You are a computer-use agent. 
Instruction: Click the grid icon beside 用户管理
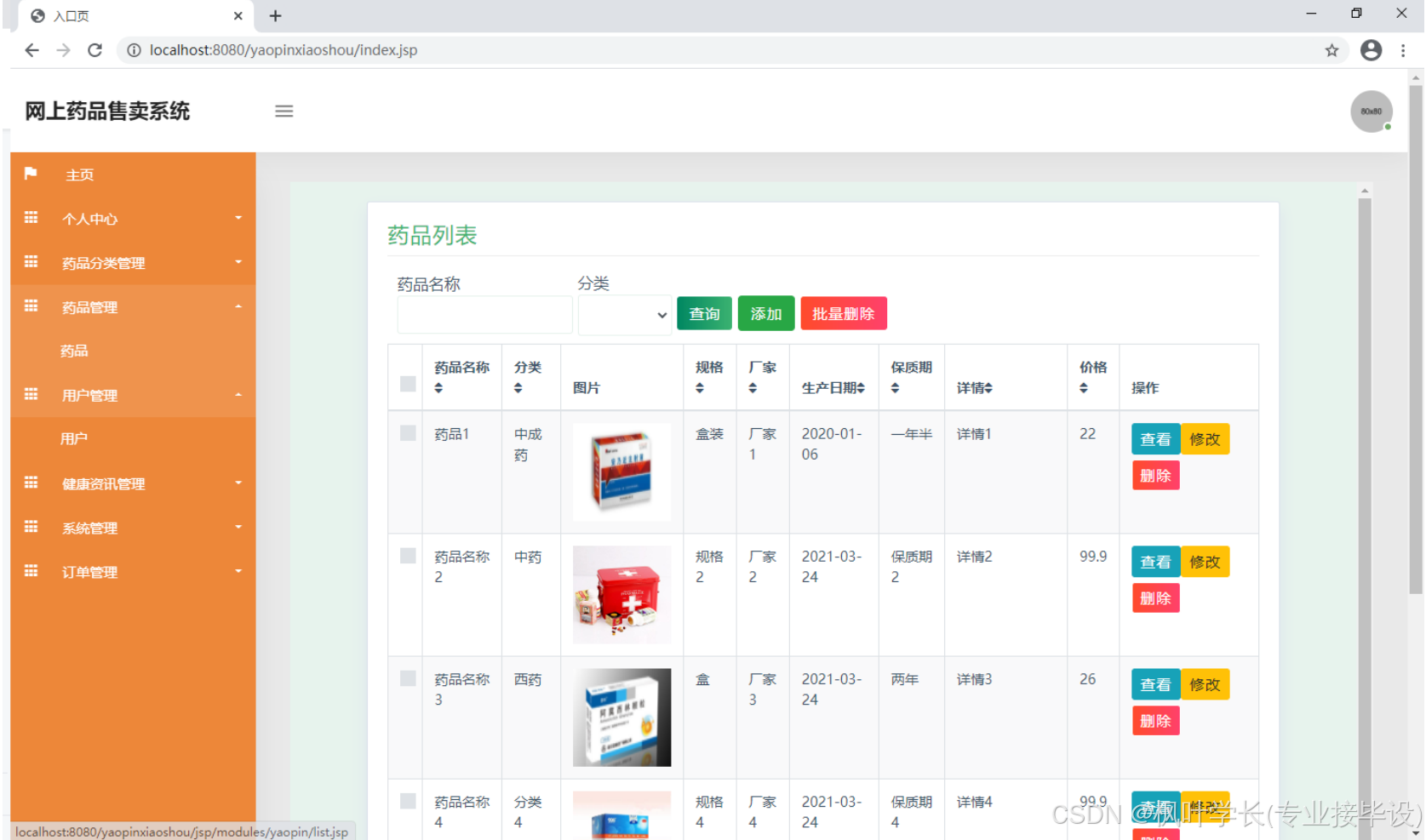(31, 394)
